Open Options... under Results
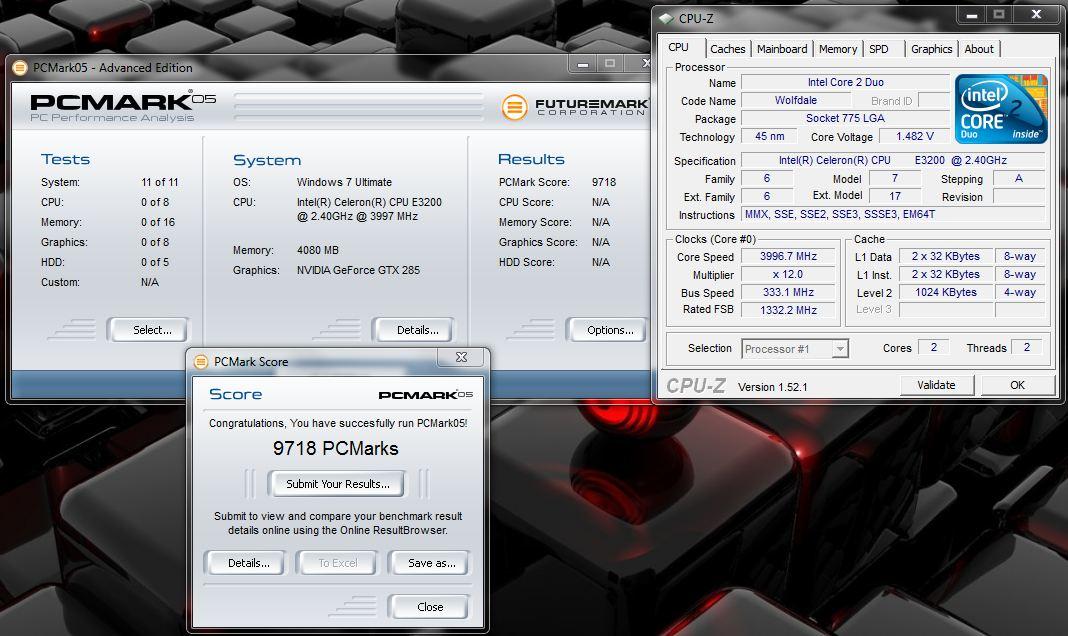The height and width of the screenshot is (636, 1068). (x=610, y=330)
